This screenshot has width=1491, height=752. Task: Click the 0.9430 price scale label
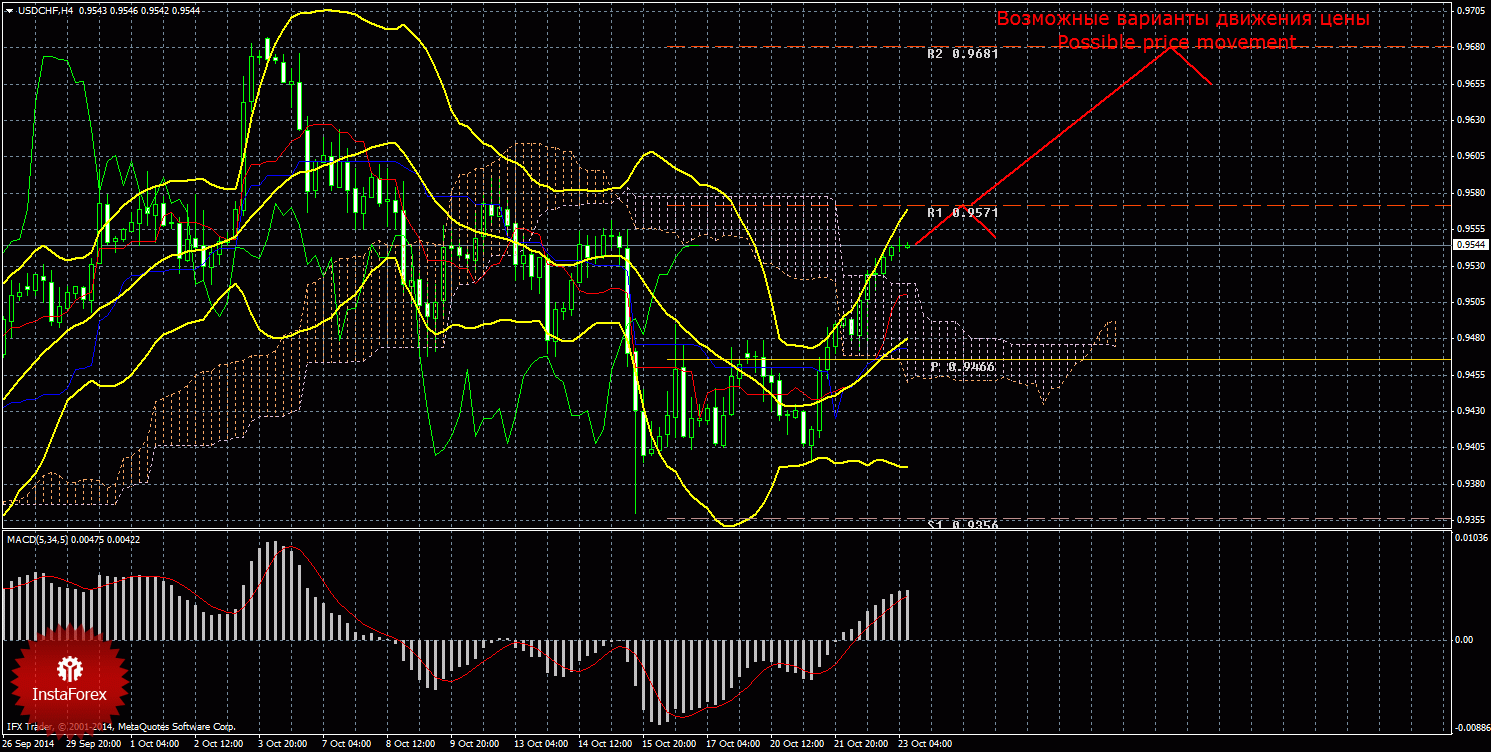tap(1471, 411)
